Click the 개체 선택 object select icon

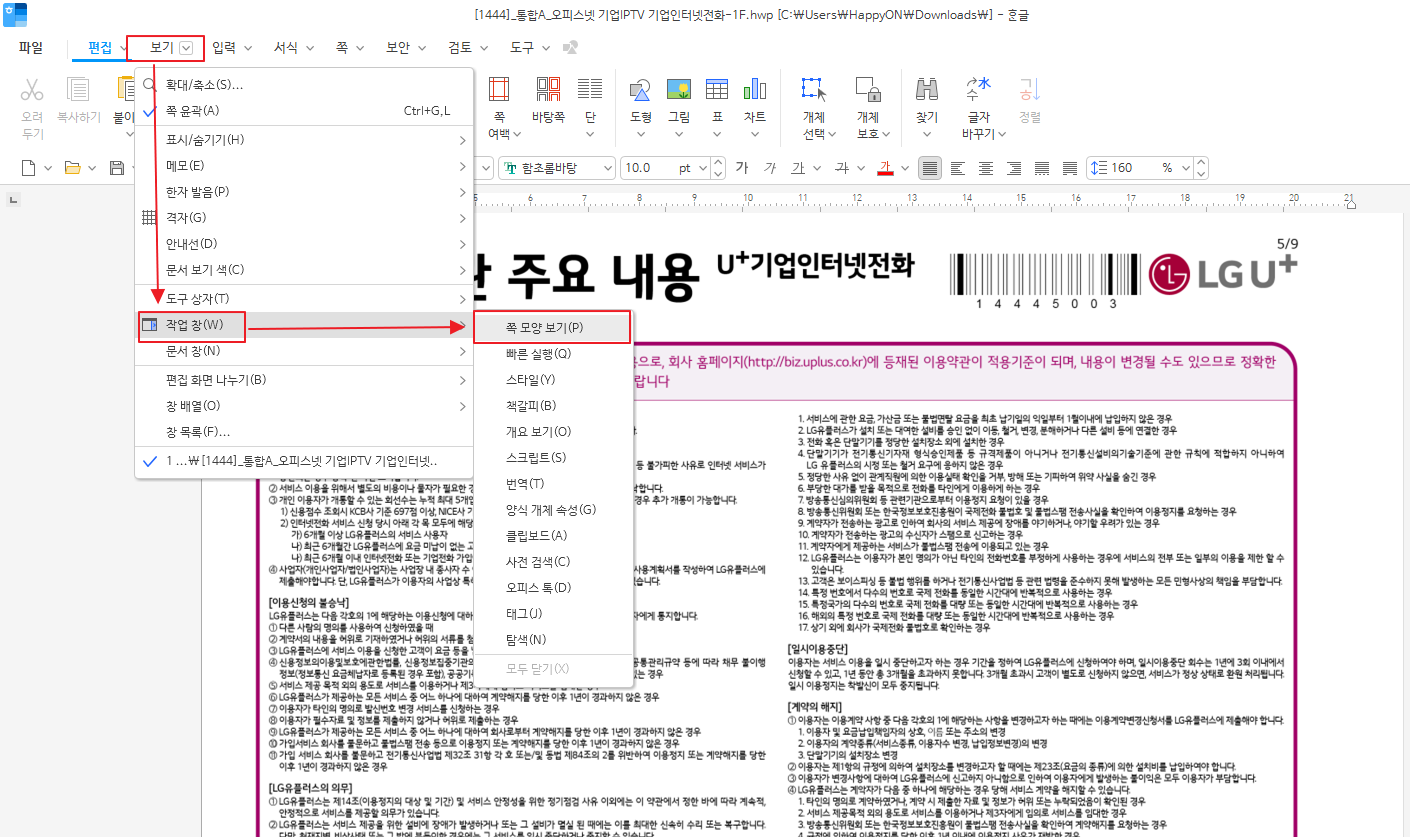point(814,90)
